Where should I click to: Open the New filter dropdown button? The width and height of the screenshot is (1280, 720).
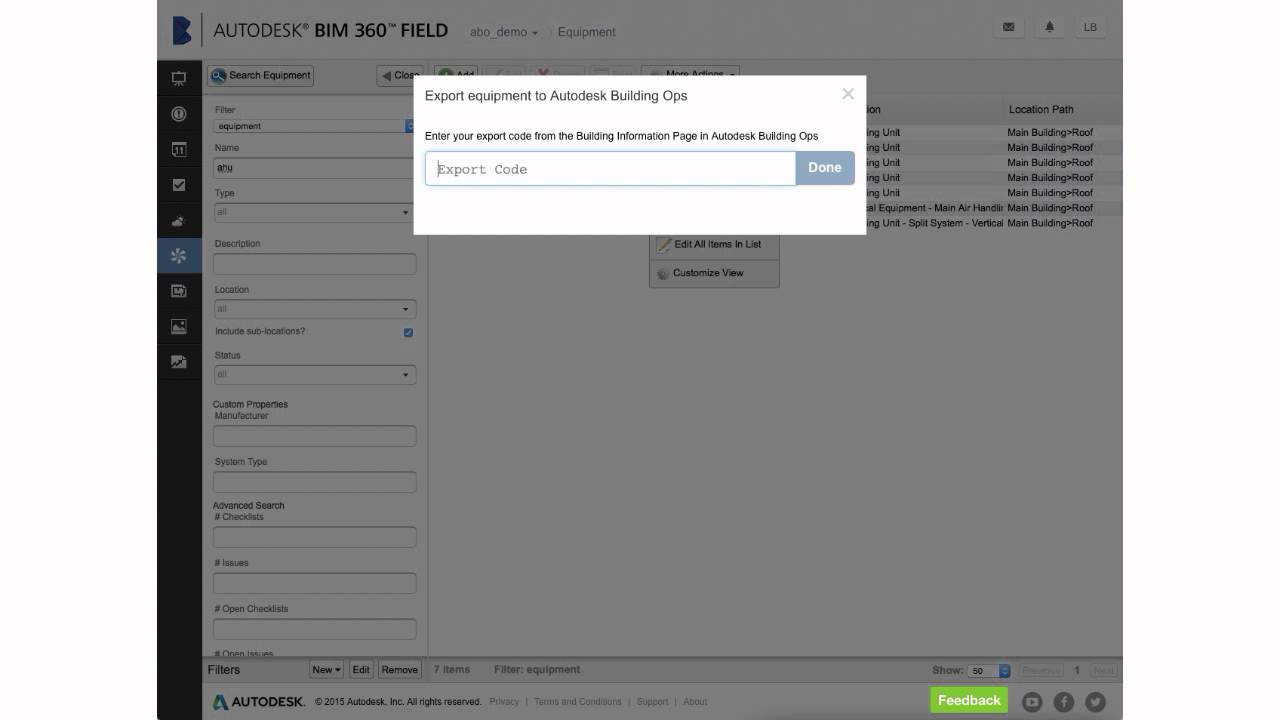pyautogui.click(x=326, y=670)
